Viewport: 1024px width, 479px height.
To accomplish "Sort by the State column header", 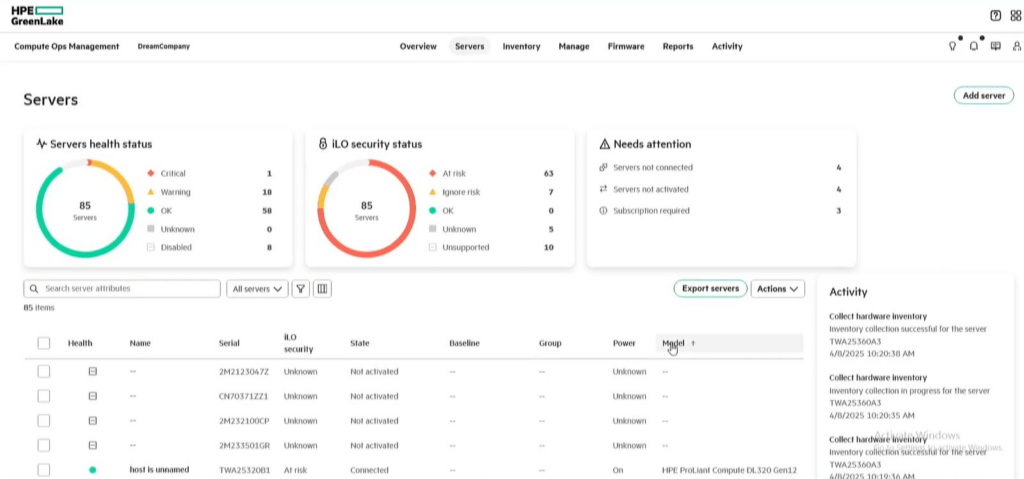I will tap(360, 343).
